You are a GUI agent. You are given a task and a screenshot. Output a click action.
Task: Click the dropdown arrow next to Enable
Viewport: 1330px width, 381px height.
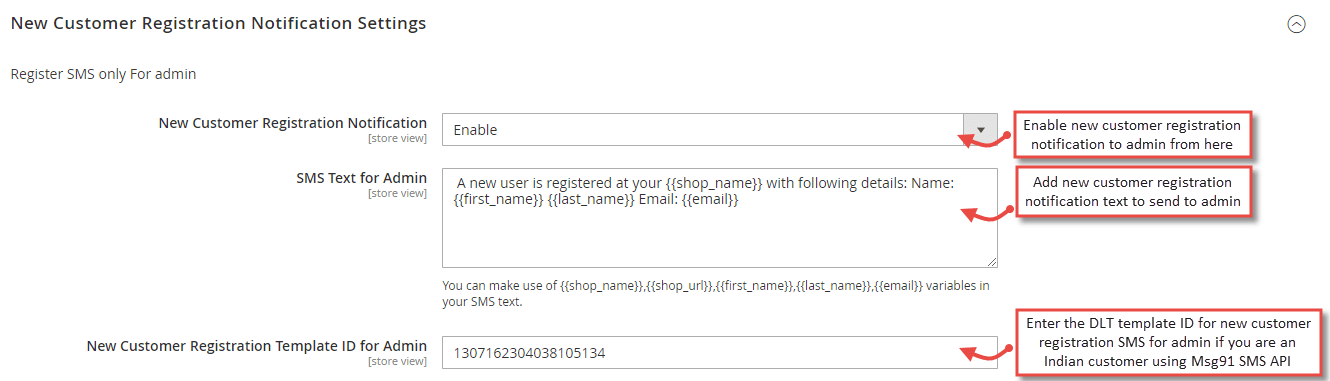980,130
